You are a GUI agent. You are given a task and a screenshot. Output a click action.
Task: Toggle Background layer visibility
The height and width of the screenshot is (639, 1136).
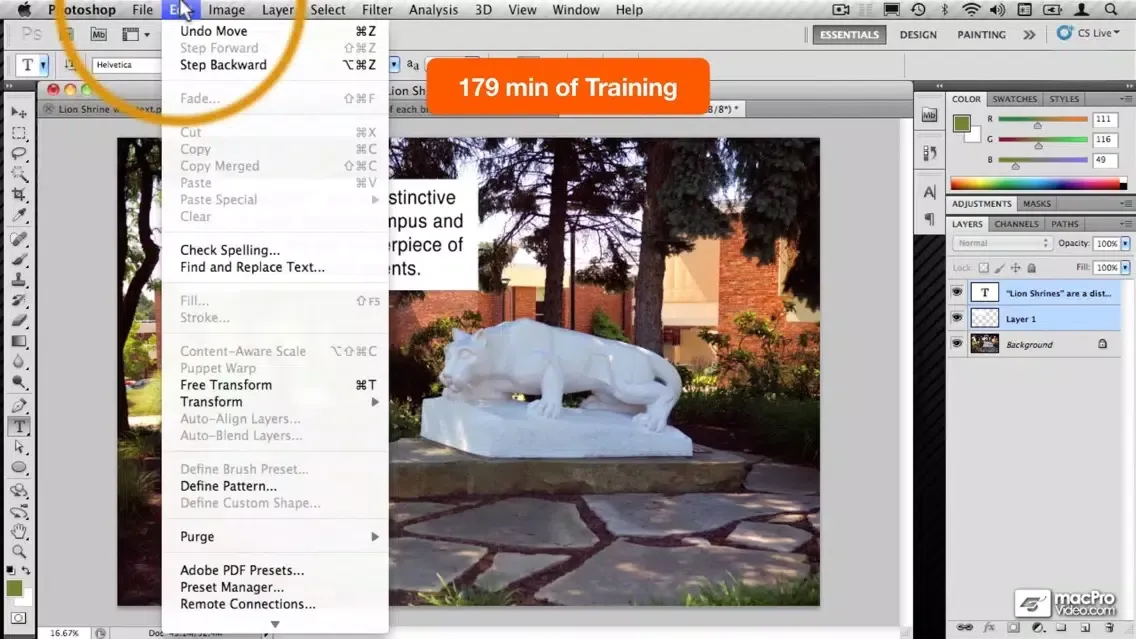pos(957,344)
